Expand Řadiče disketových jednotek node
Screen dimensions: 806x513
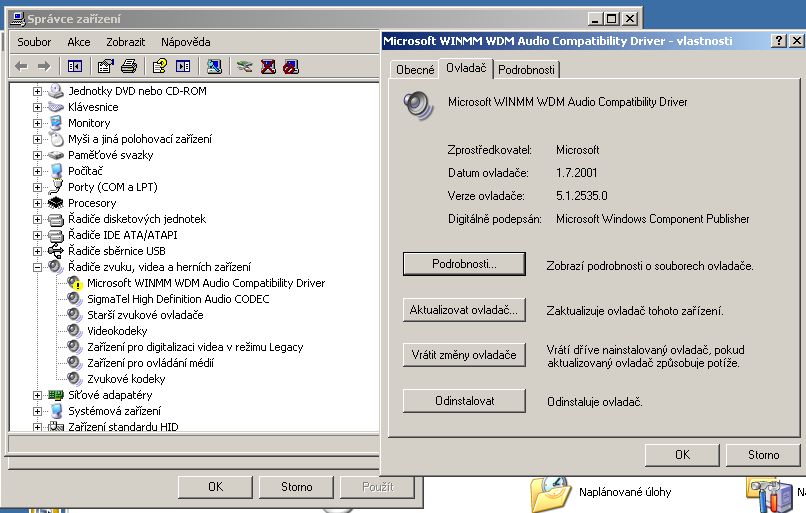click(x=37, y=219)
